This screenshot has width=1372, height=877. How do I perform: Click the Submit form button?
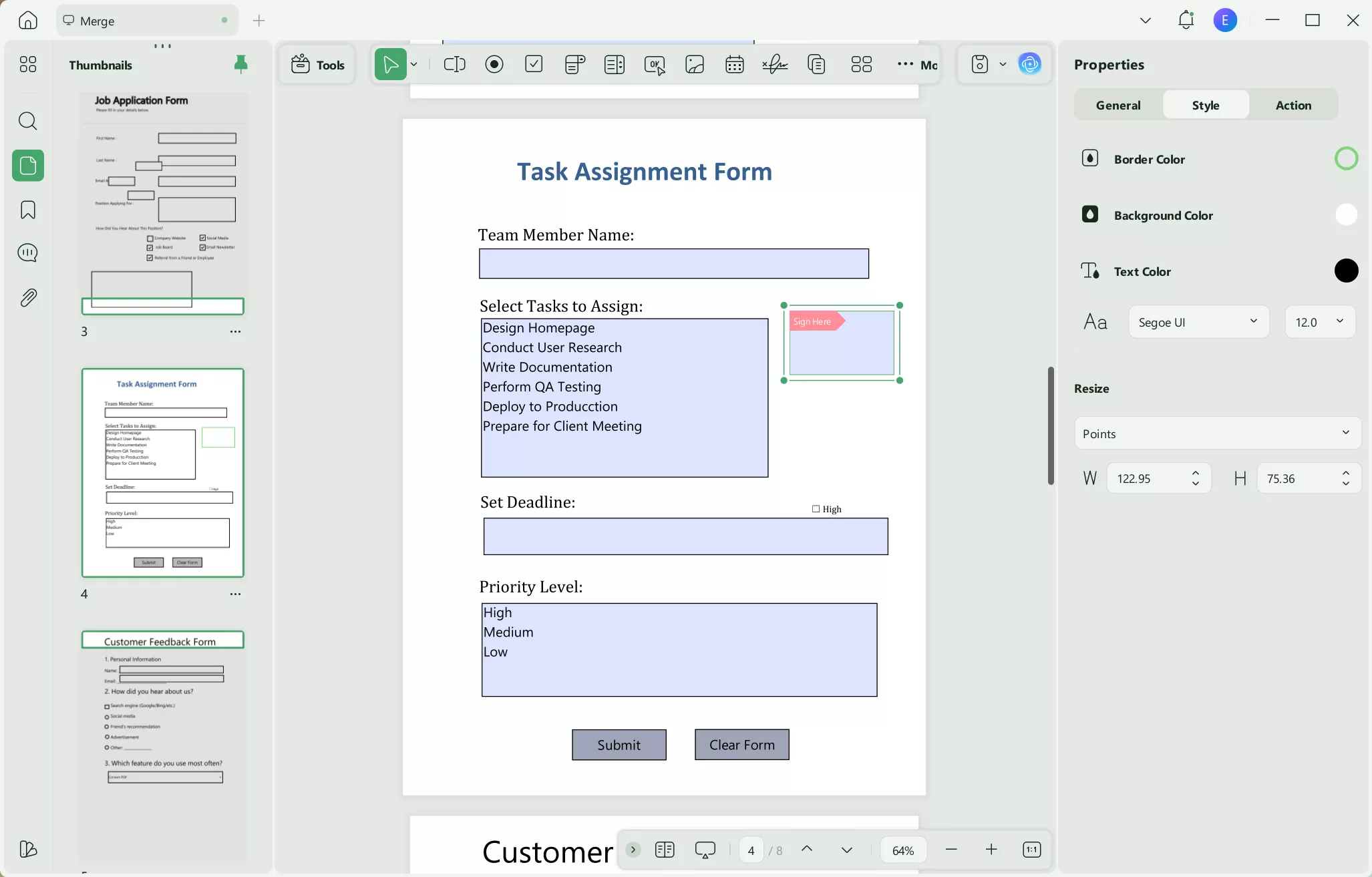click(619, 745)
